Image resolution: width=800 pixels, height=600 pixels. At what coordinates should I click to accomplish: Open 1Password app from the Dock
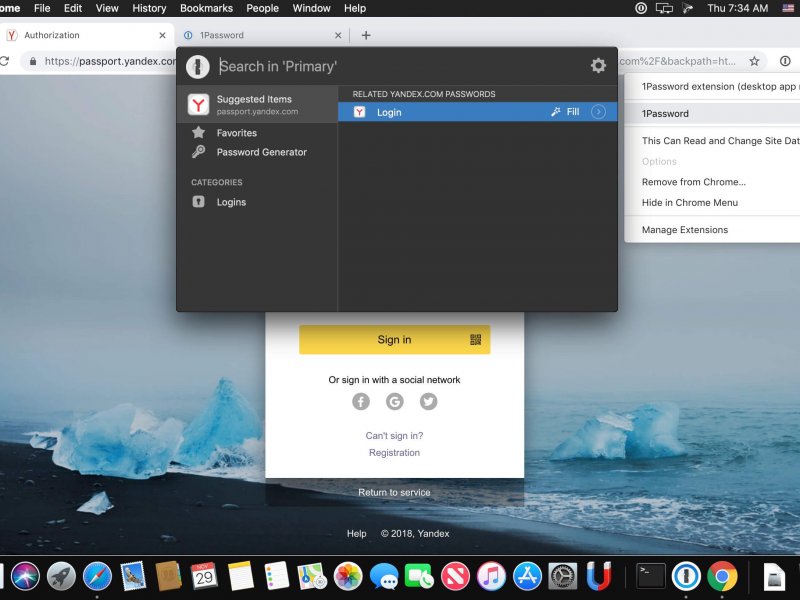click(x=686, y=576)
